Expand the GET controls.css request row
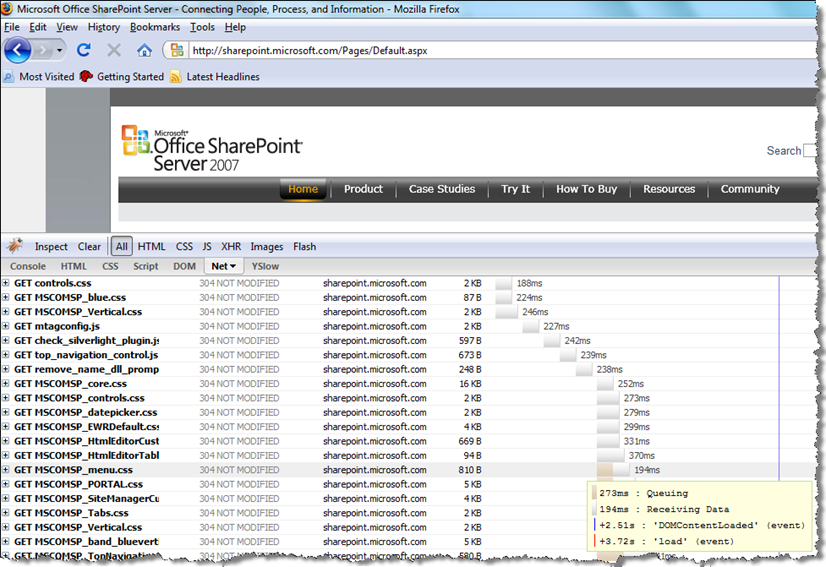This screenshot has width=826, height=567. [x=6, y=283]
